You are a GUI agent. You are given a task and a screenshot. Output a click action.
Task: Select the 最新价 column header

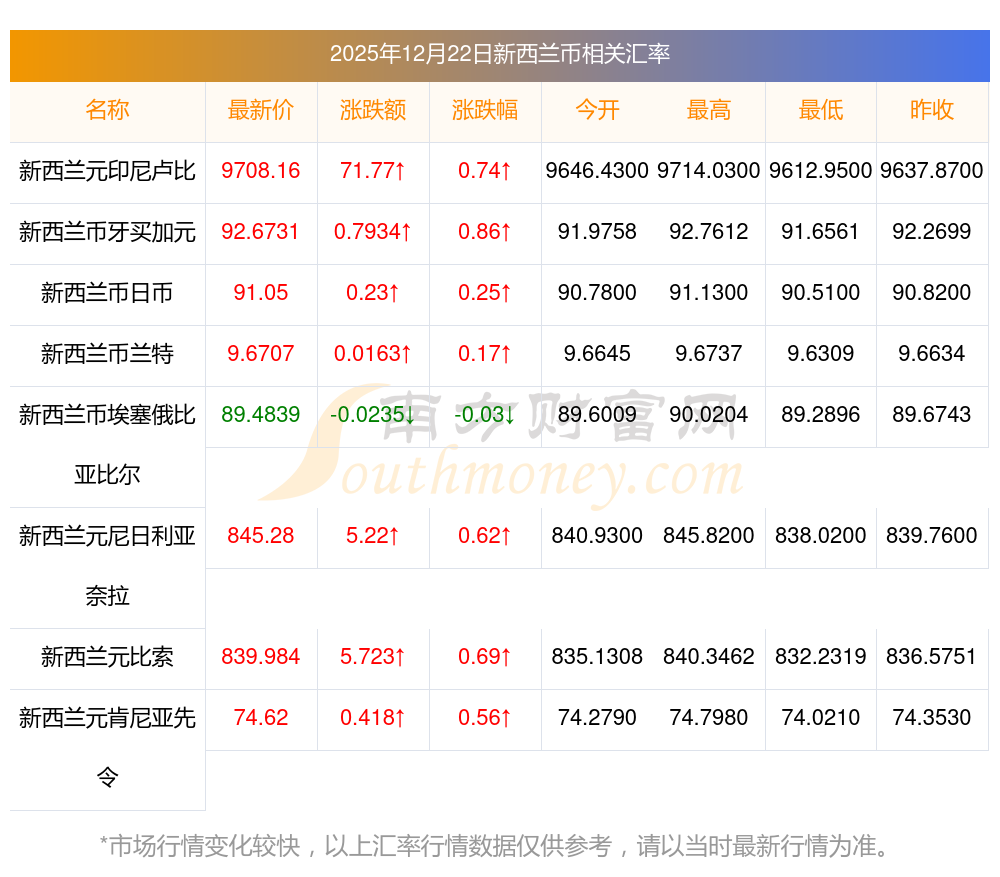261,110
